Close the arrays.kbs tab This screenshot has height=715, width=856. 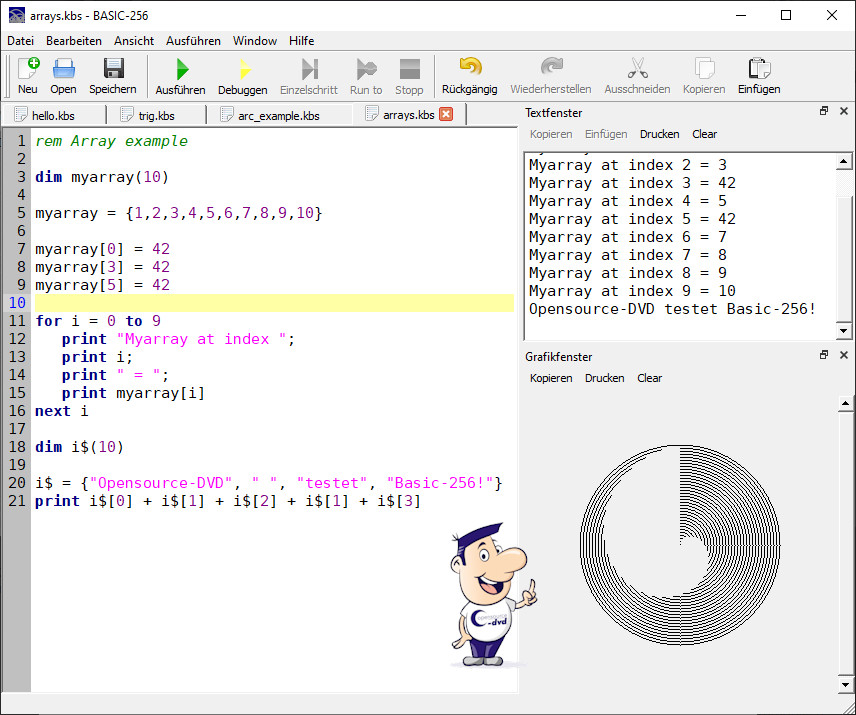pos(446,114)
